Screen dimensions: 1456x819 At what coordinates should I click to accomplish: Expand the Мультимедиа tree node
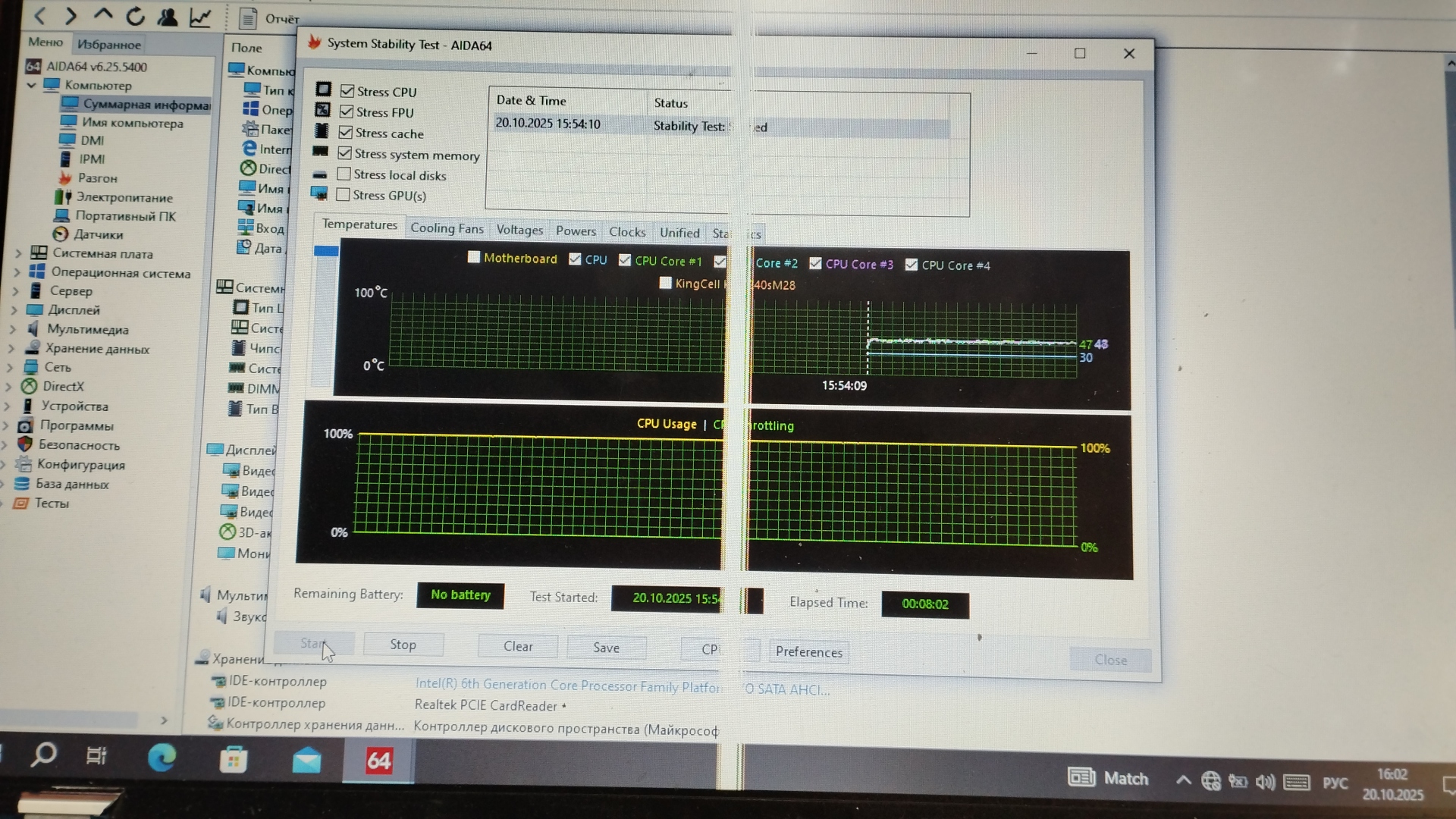point(13,329)
